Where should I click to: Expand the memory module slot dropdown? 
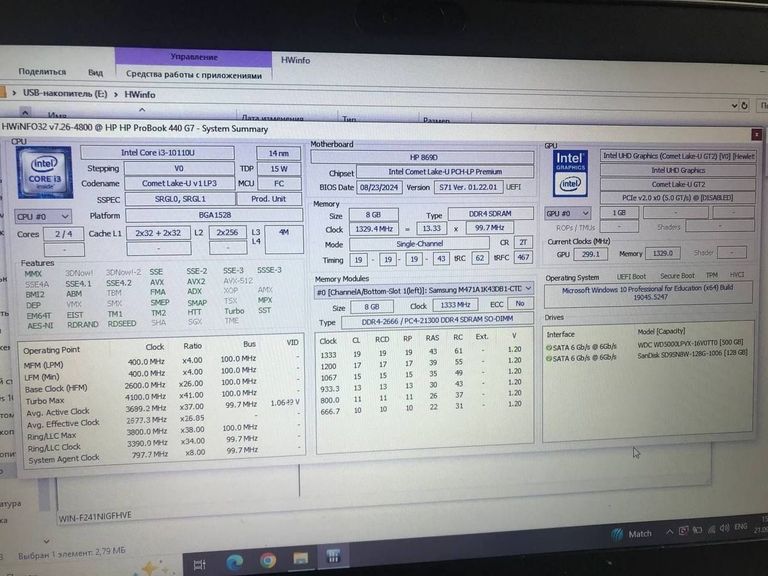pos(528,289)
